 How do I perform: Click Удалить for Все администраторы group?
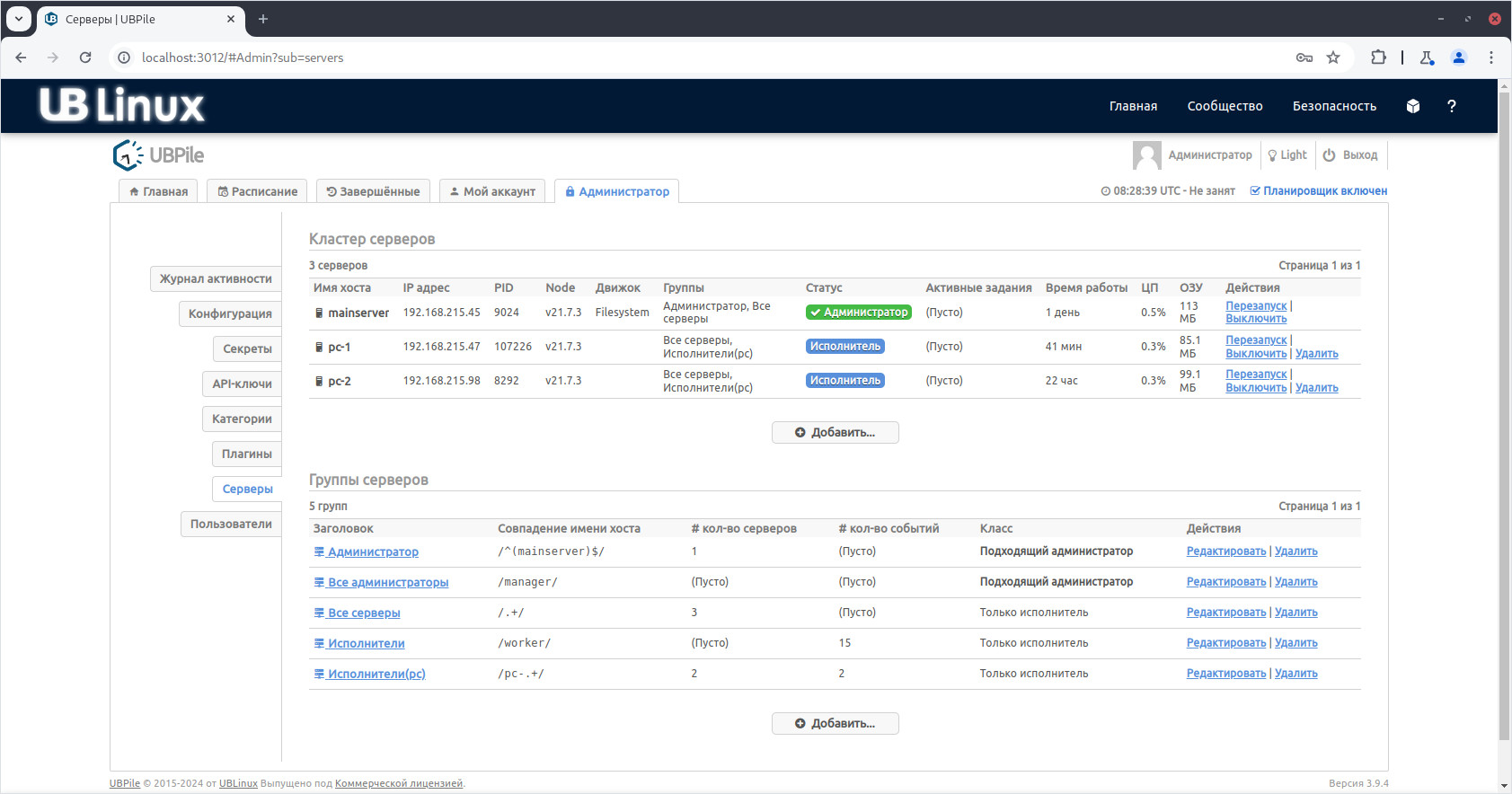click(x=1295, y=582)
